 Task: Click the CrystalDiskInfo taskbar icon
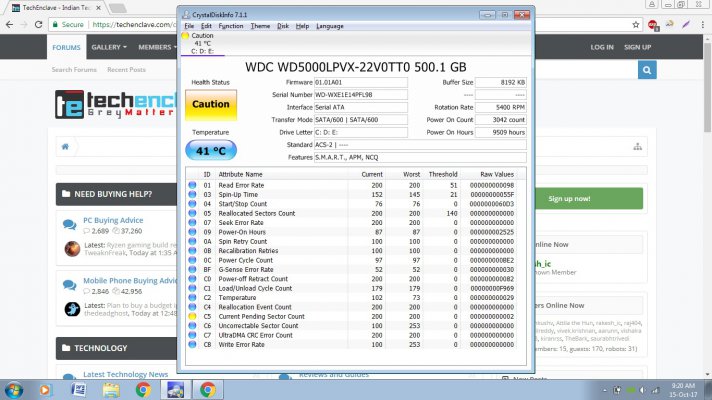[175, 390]
